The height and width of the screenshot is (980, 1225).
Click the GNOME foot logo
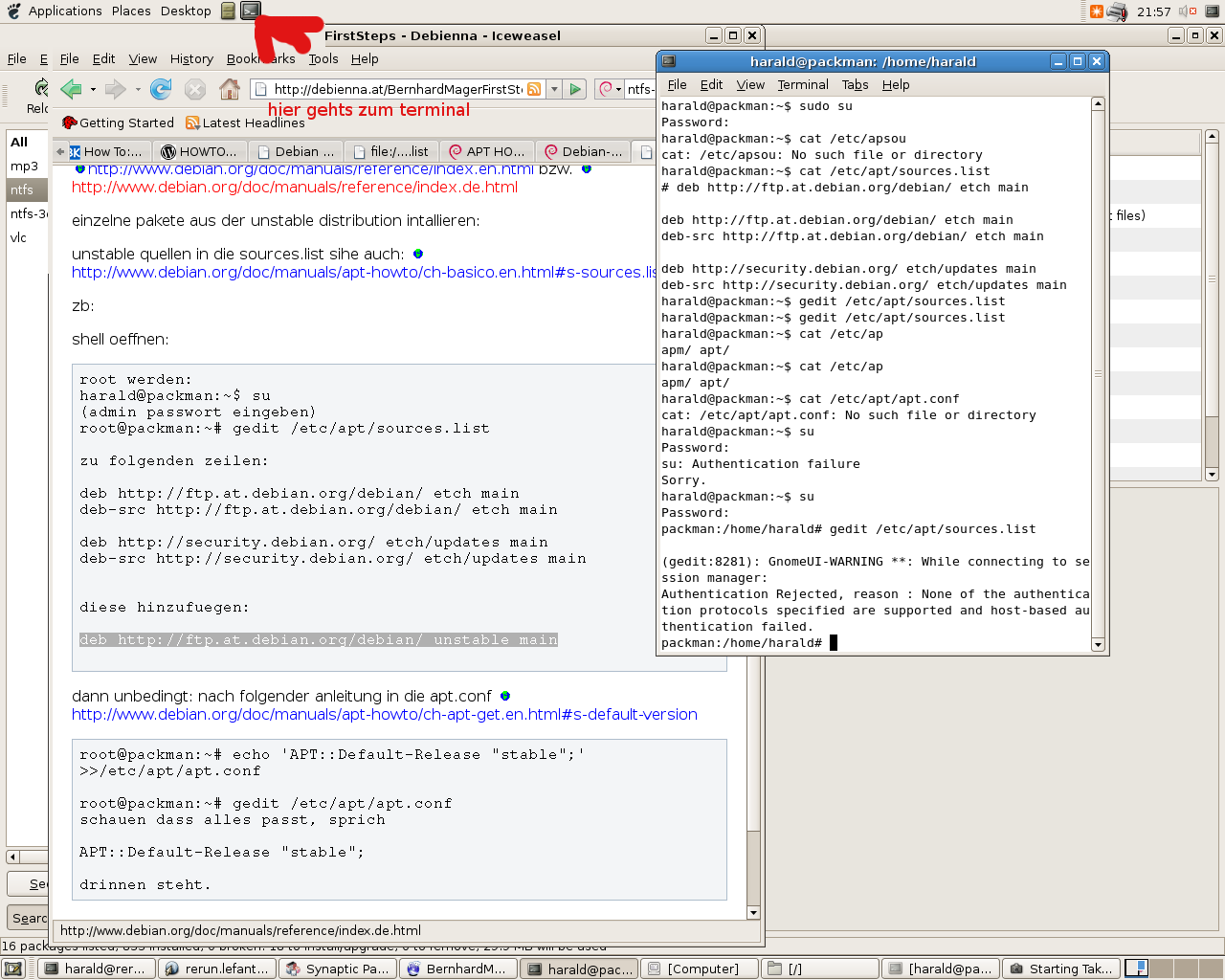click(x=13, y=11)
